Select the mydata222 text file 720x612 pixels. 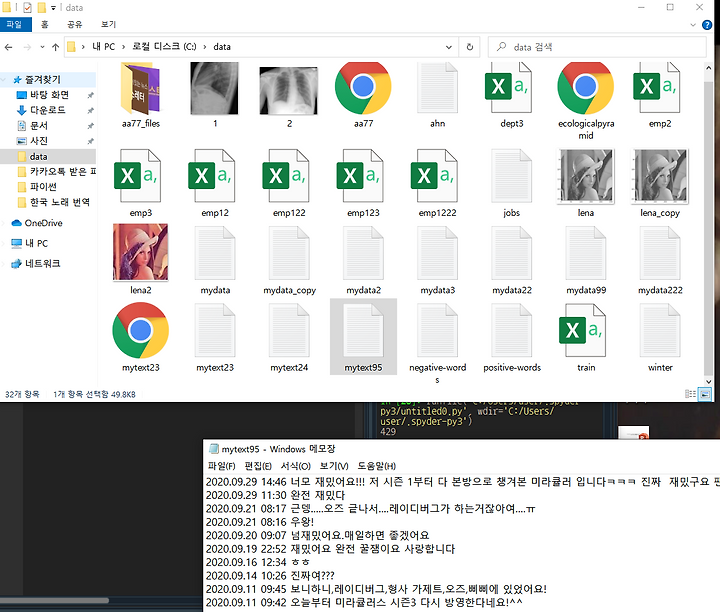660,260
